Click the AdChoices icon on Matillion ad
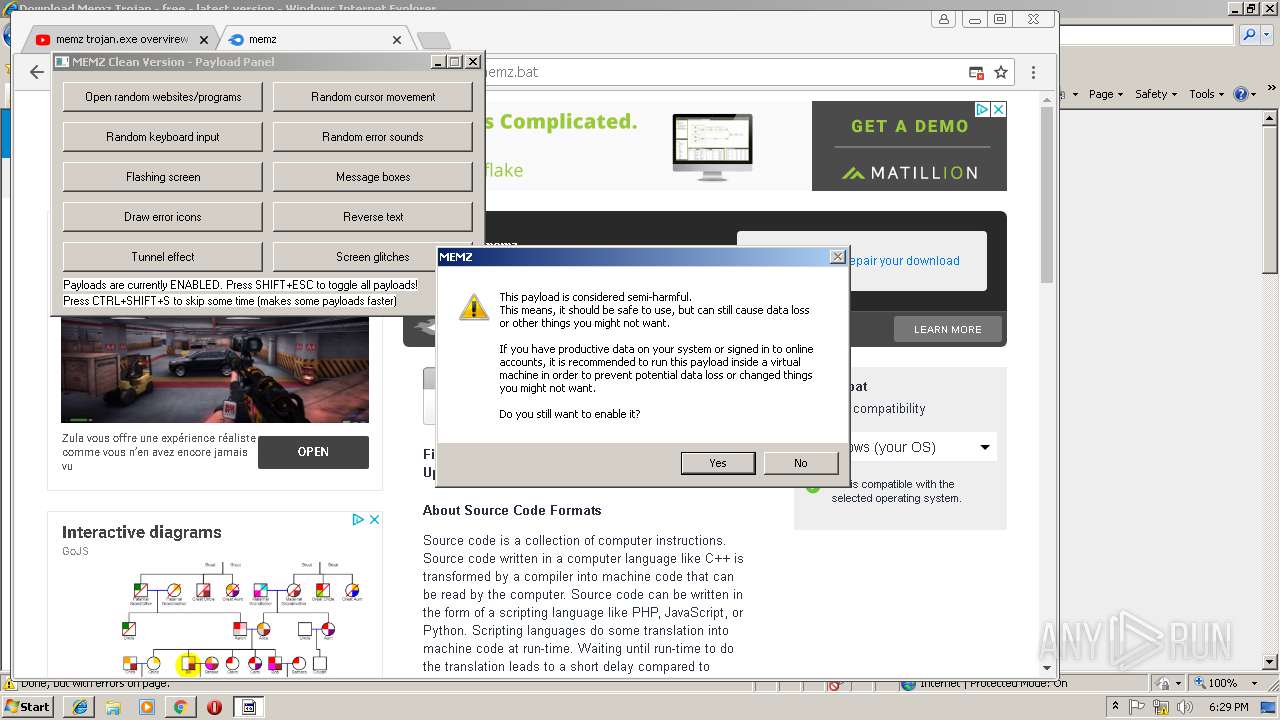This screenshot has height=720, width=1280. coord(983,109)
